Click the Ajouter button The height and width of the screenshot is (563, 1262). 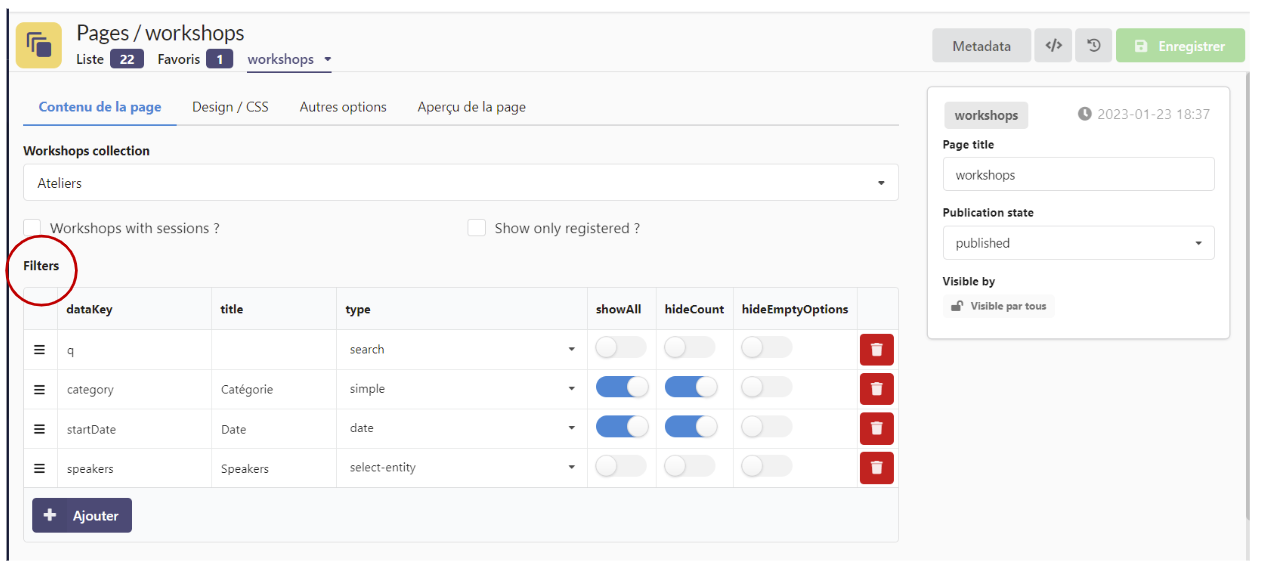(x=82, y=516)
